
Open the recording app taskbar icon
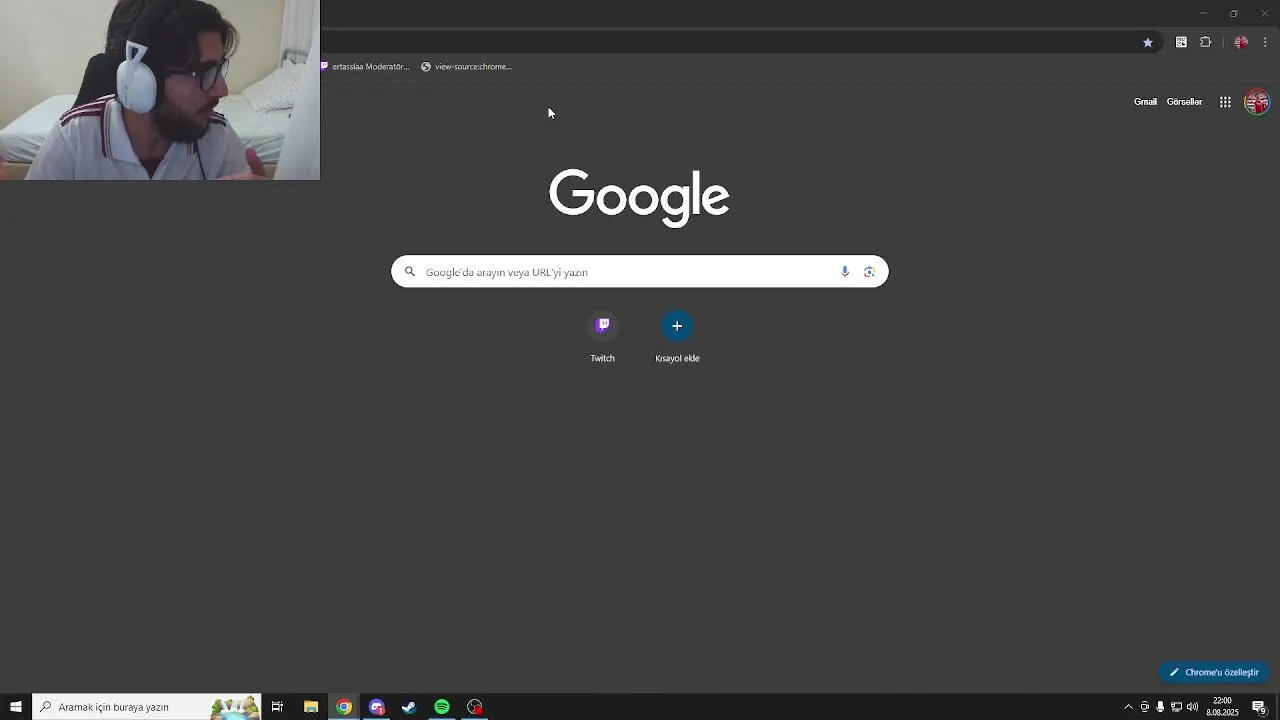pyautogui.click(x=475, y=707)
